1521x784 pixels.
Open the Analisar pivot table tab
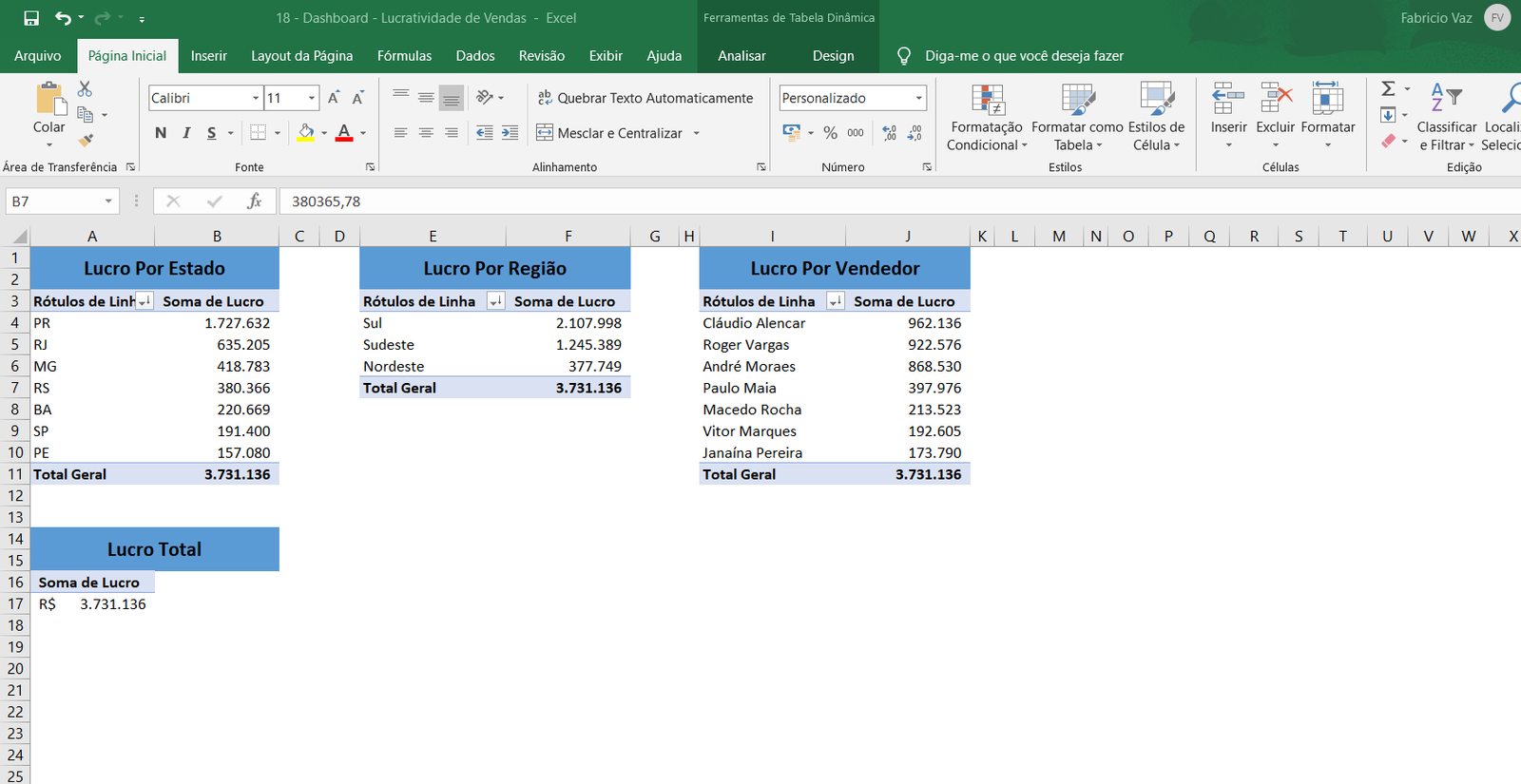pyautogui.click(x=741, y=56)
